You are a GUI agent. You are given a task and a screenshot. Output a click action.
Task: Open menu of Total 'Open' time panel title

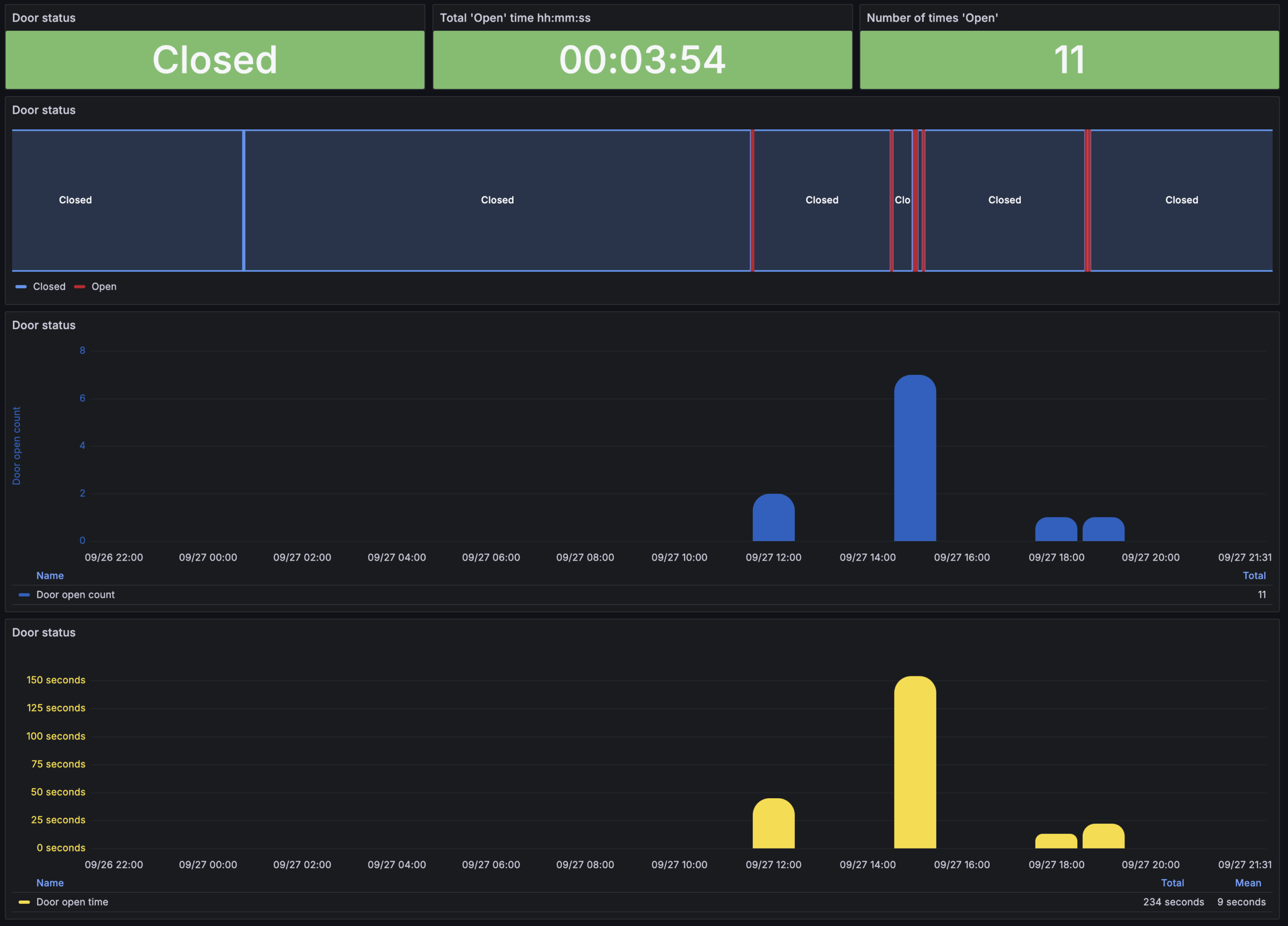(x=515, y=18)
